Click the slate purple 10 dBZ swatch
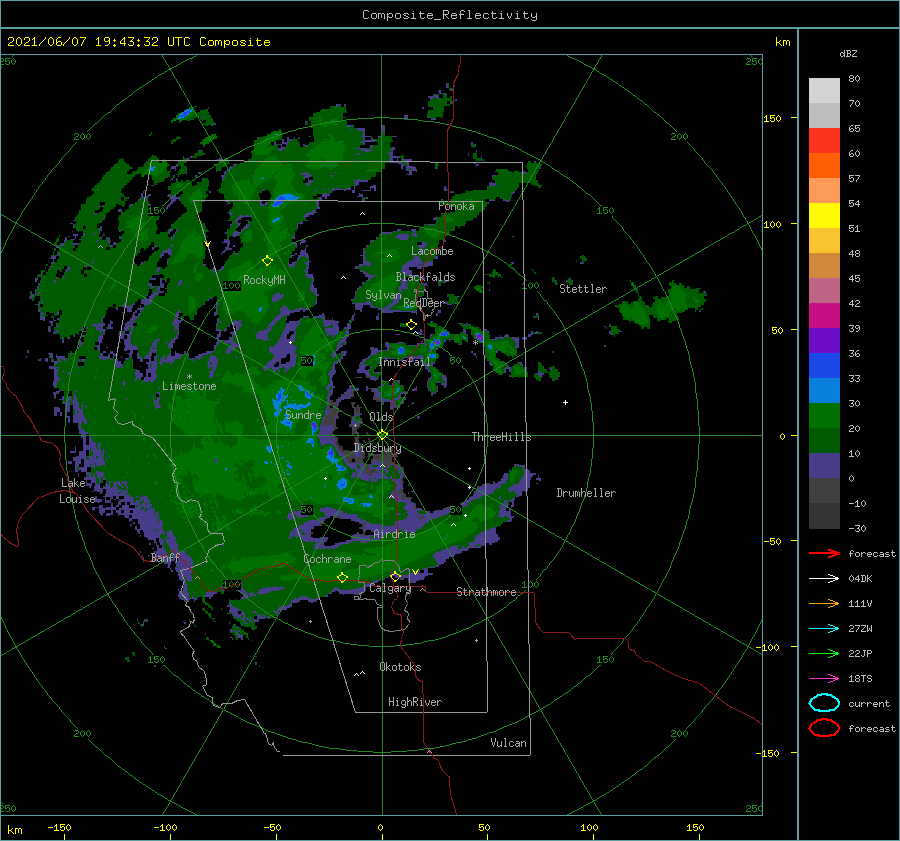The width and height of the screenshot is (900, 841). pyautogui.click(x=824, y=465)
